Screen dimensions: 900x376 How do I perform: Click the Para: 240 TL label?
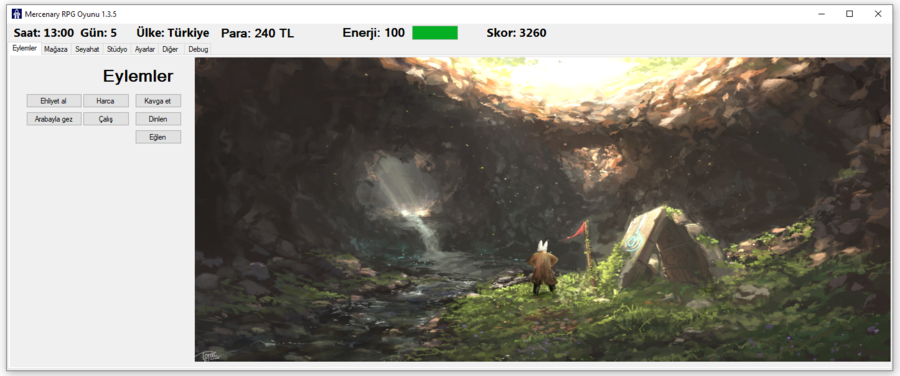(x=258, y=33)
